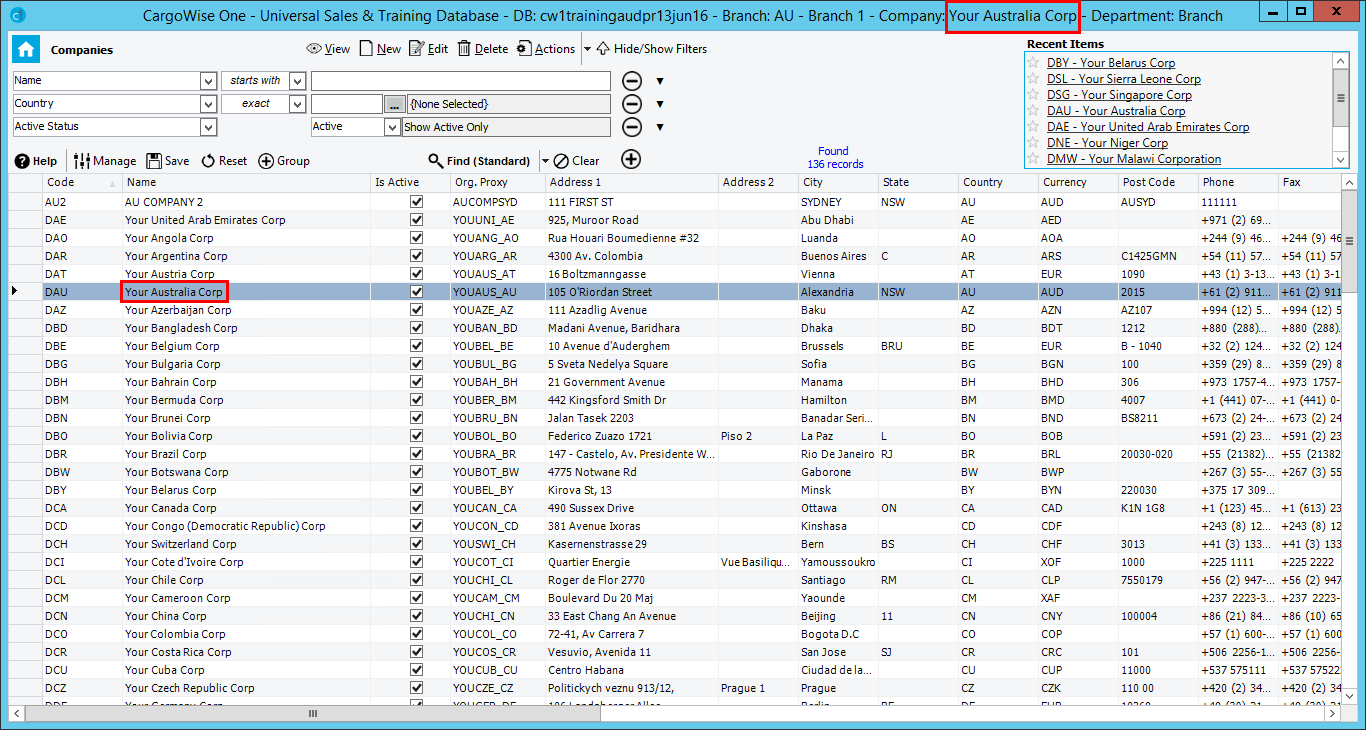Remove the Name filter row with minus icon
The width and height of the screenshot is (1366, 730).
coord(632,81)
